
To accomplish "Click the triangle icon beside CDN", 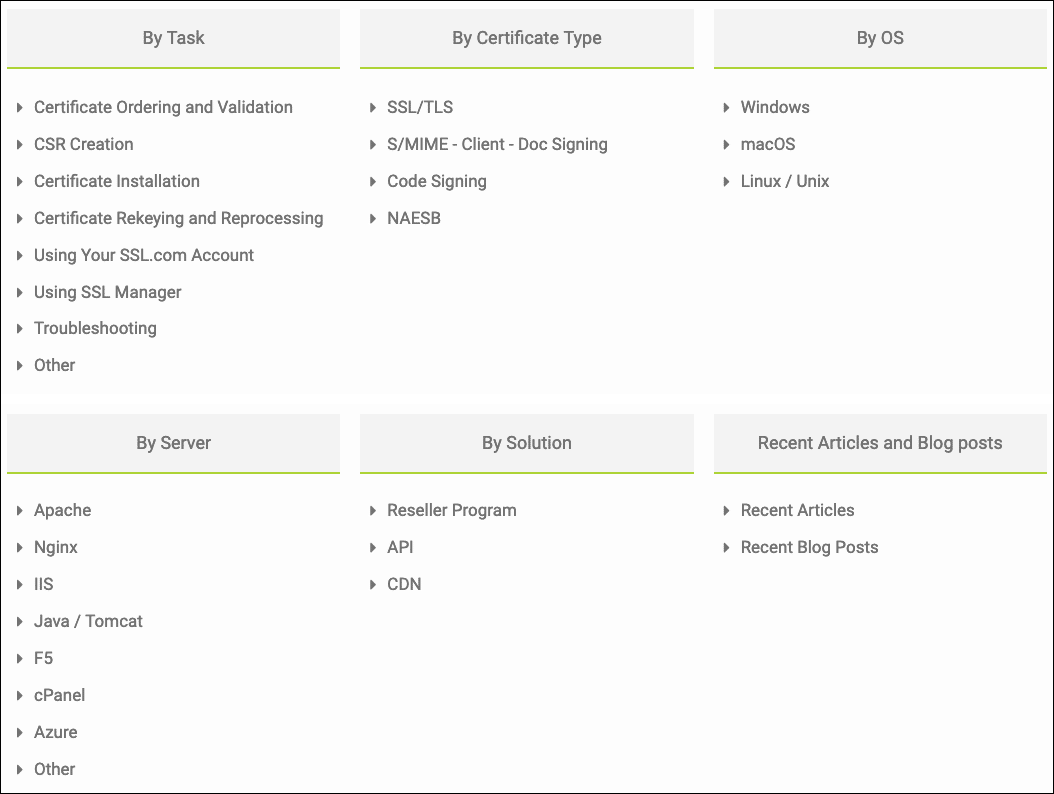I will click(372, 585).
